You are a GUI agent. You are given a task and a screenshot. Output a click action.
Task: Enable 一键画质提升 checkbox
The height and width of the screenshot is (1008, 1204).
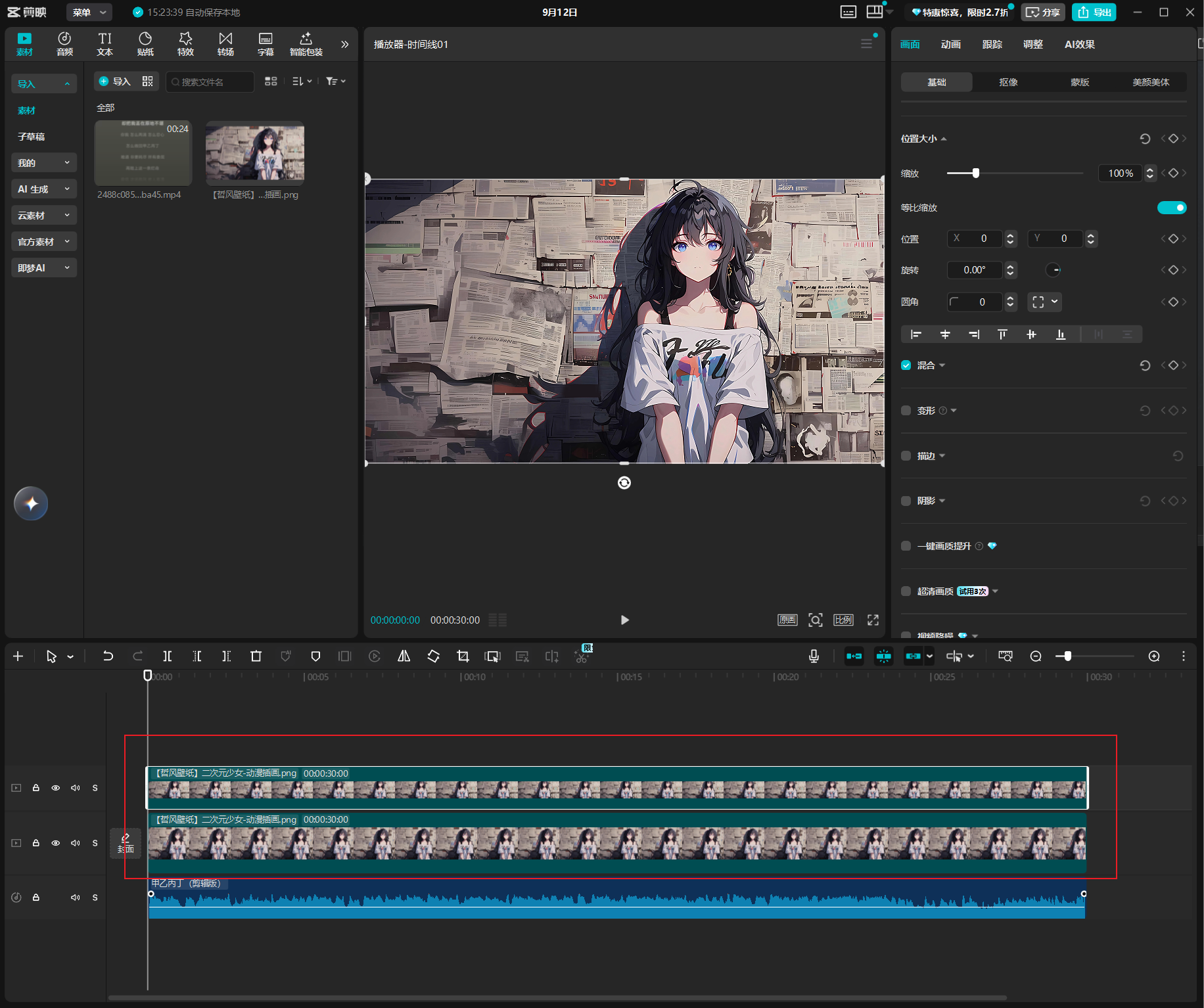coord(906,546)
